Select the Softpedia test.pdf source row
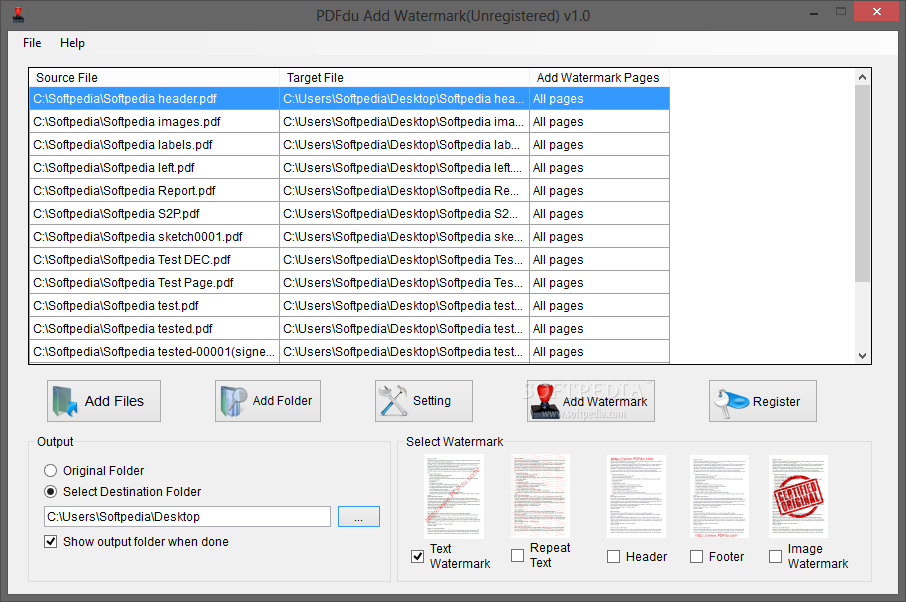Viewport: 906px width, 602px height. click(x=154, y=306)
